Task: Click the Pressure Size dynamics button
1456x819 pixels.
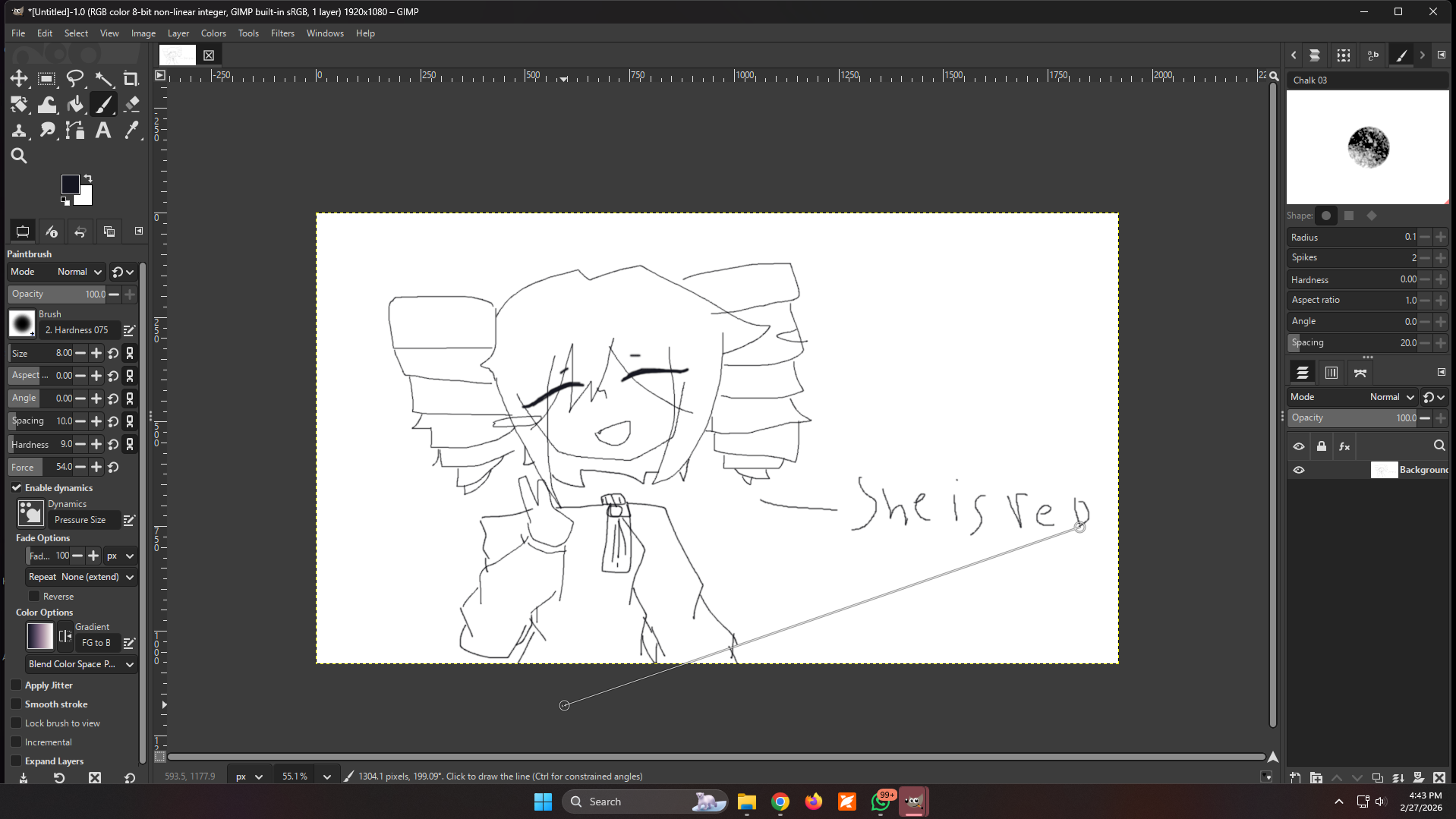Action: coord(80,520)
